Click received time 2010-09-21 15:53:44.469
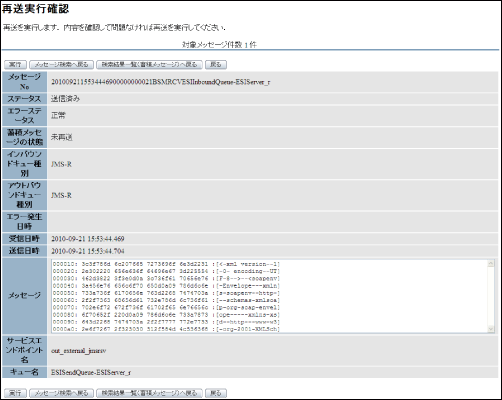This screenshot has width=502, height=400. (x=88, y=239)
